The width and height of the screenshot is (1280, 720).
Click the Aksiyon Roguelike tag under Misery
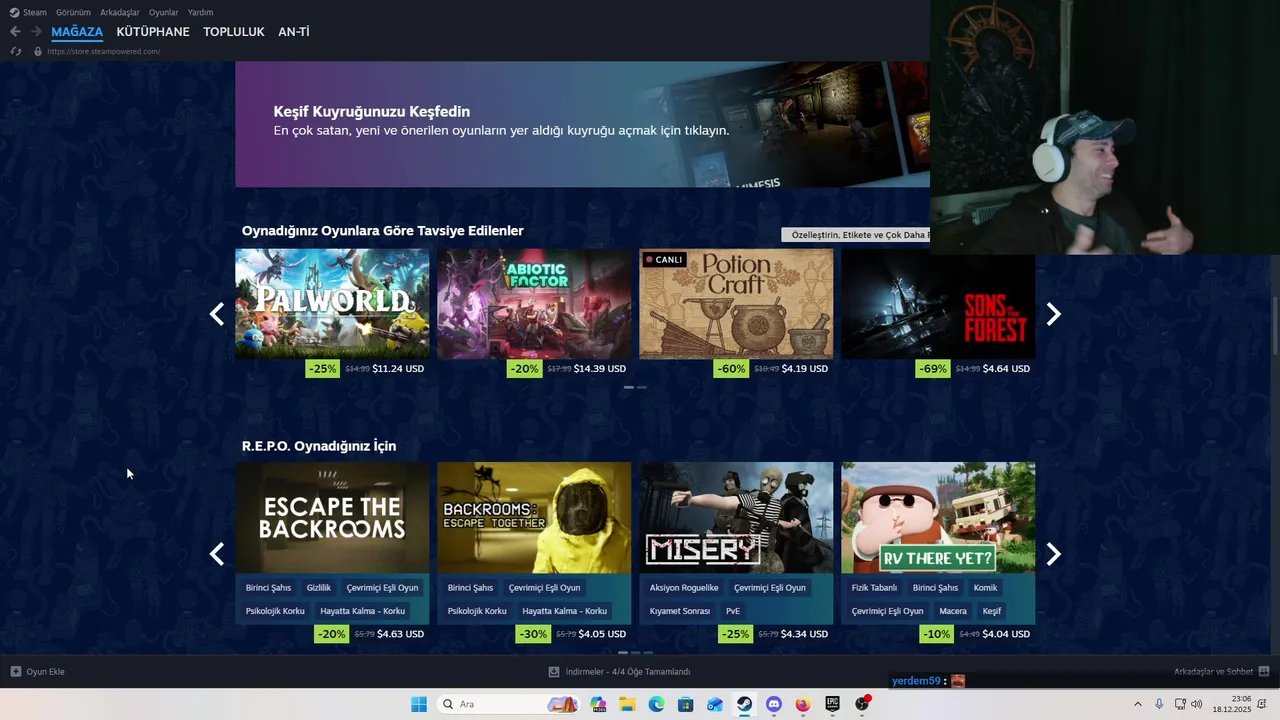(x=684, y=588)
